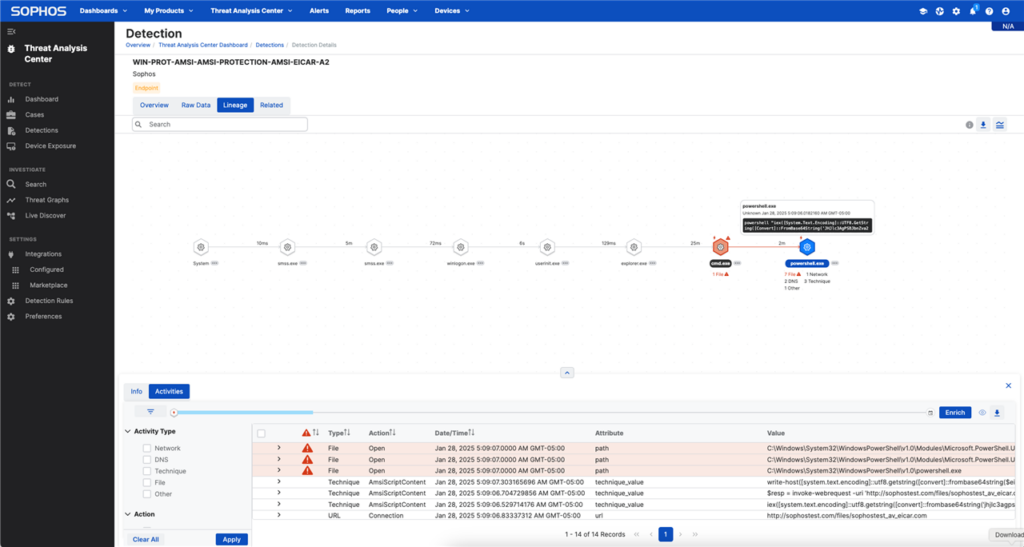Click the download icon above the lineage graph

click(x=983, y=125)
